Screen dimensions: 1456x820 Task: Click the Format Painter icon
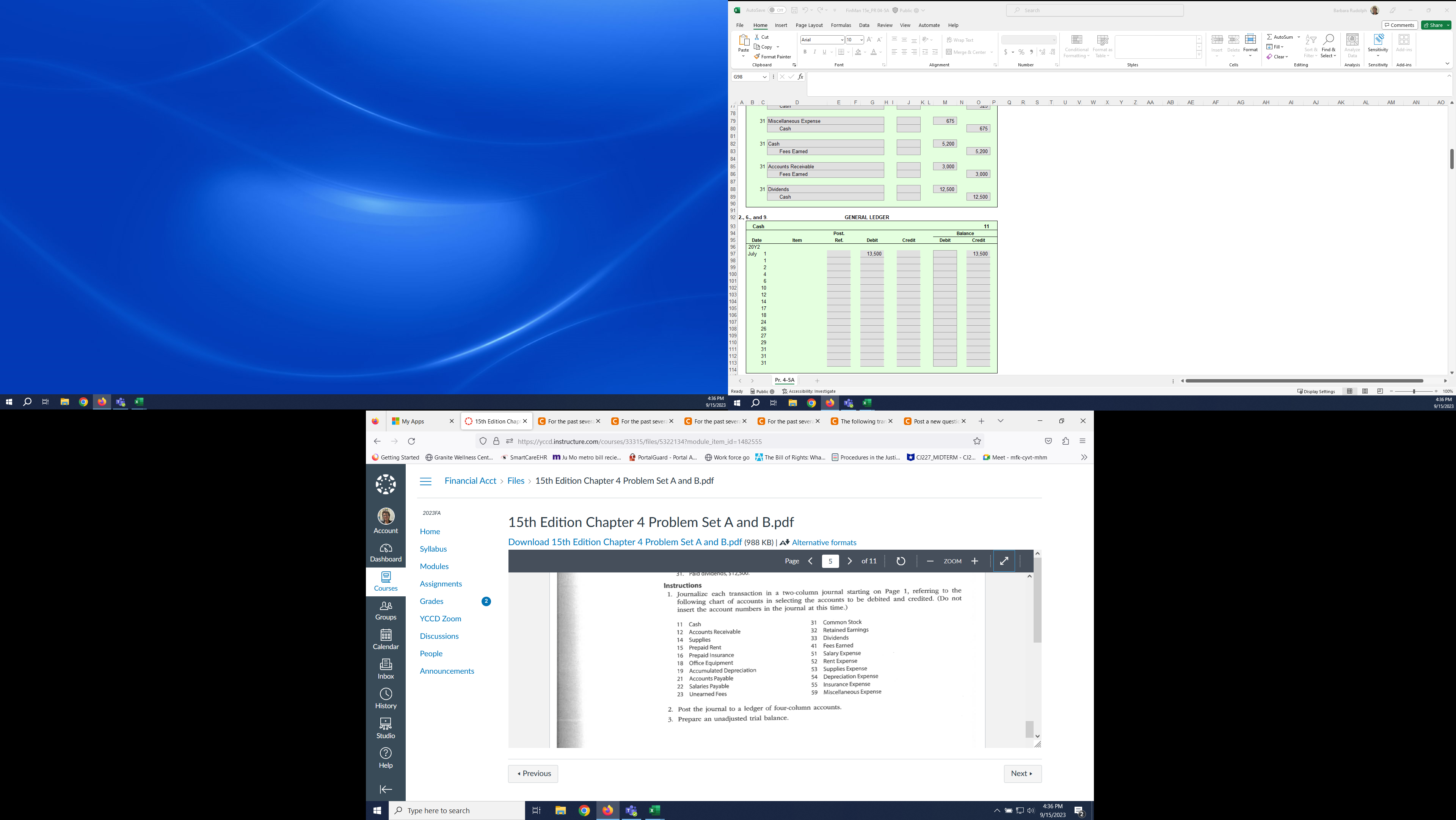pyautogui.click(x=757, y=56)
